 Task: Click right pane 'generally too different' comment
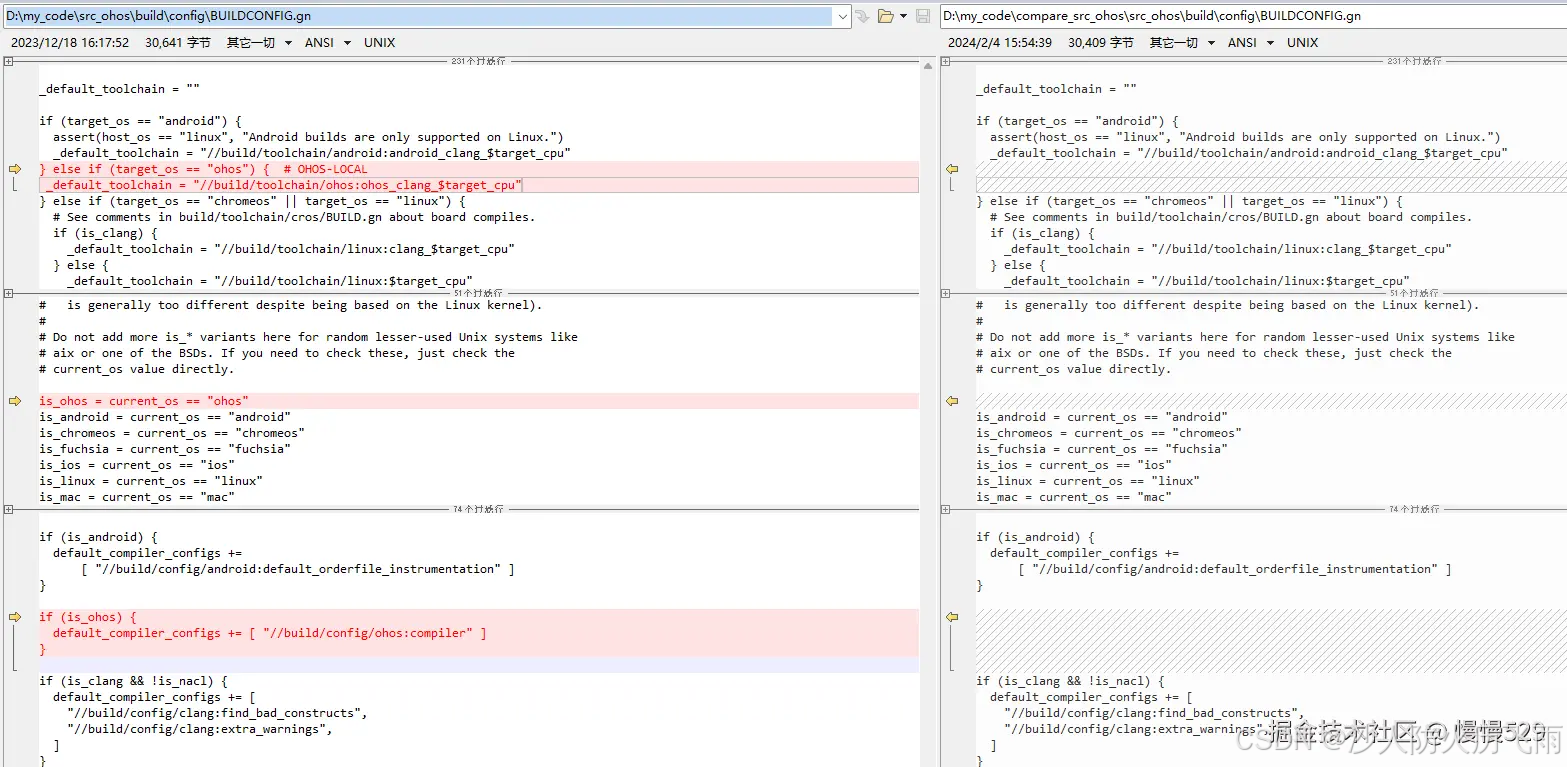tap(1227, 305)
